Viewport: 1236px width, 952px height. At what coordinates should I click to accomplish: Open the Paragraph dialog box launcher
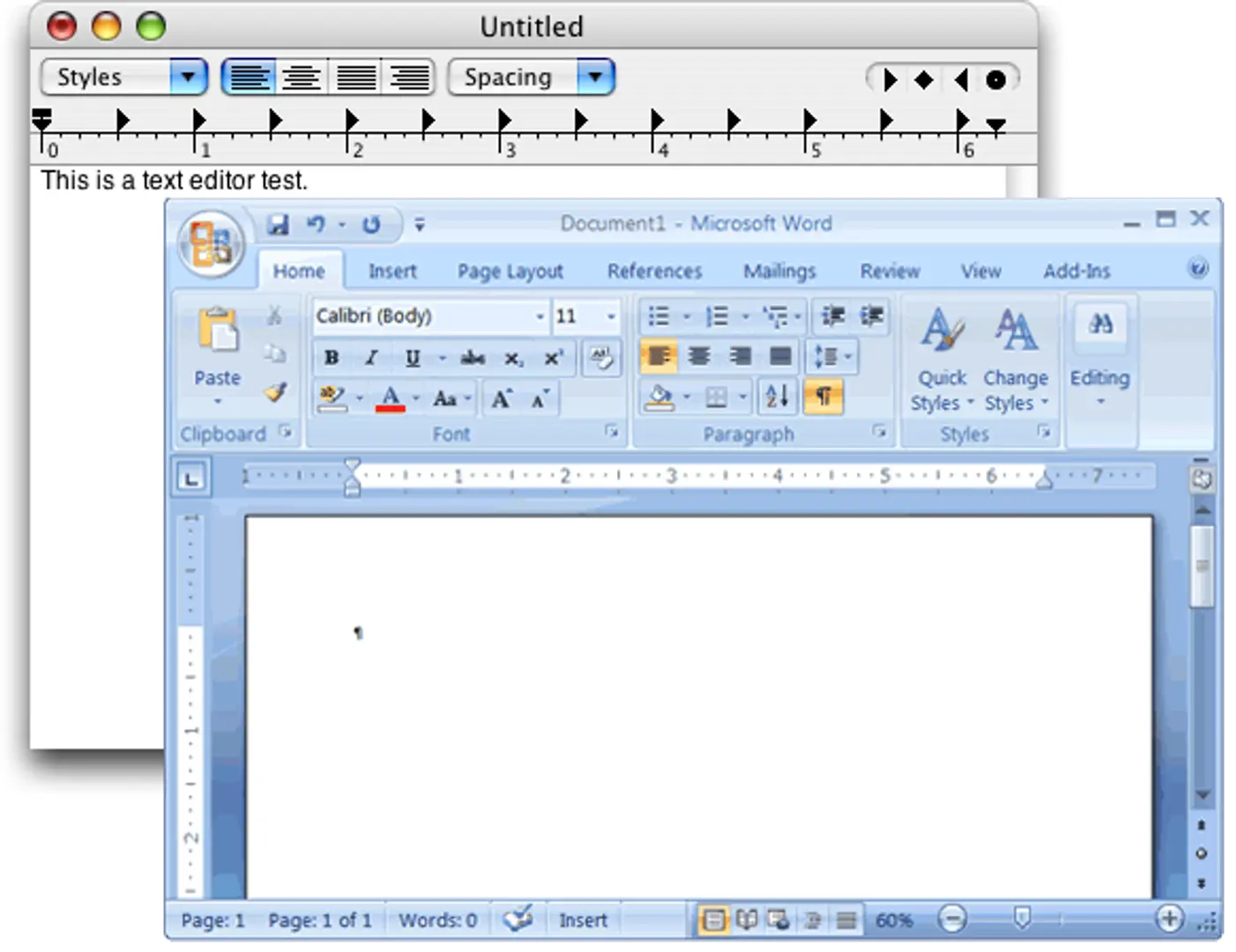(879, 431)
